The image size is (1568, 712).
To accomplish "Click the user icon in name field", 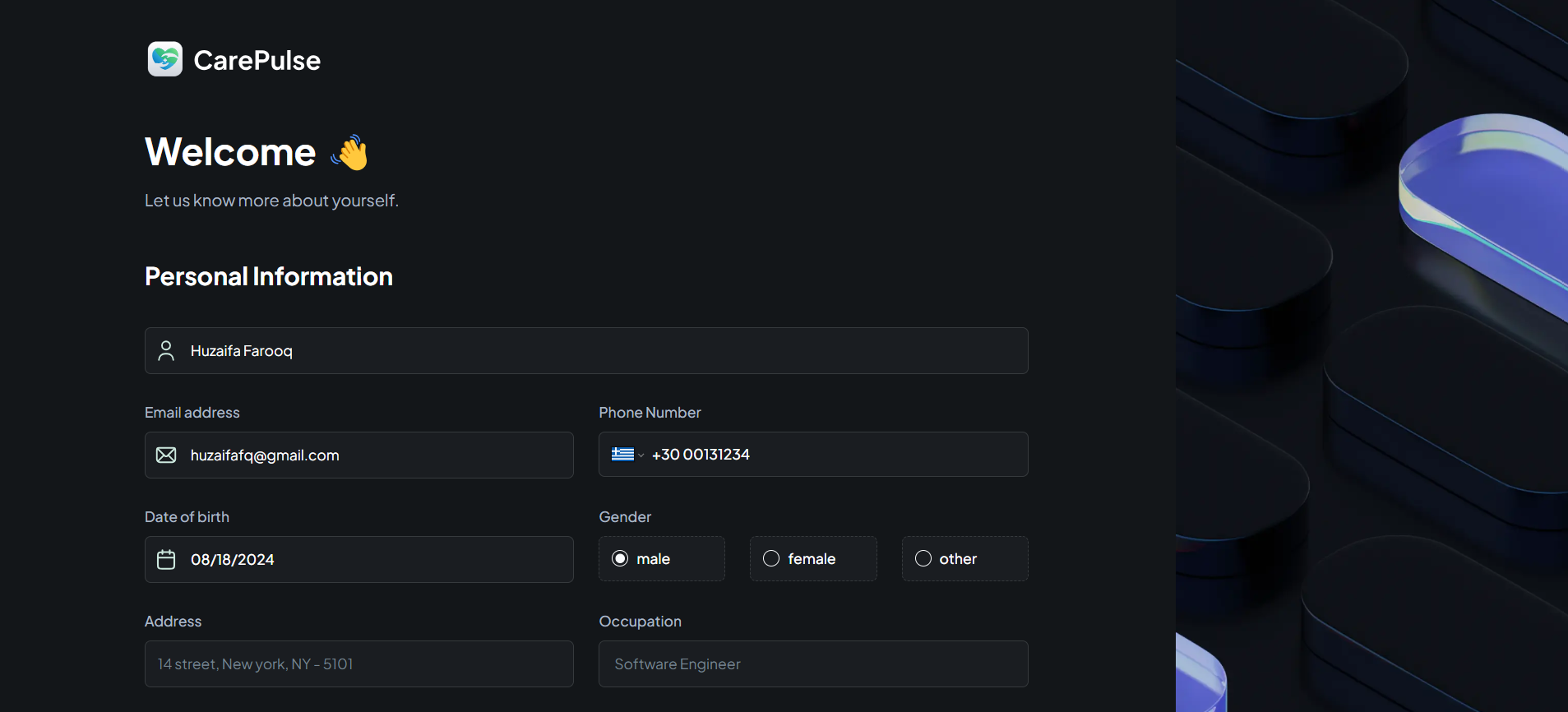I will (x=166, y=351).
